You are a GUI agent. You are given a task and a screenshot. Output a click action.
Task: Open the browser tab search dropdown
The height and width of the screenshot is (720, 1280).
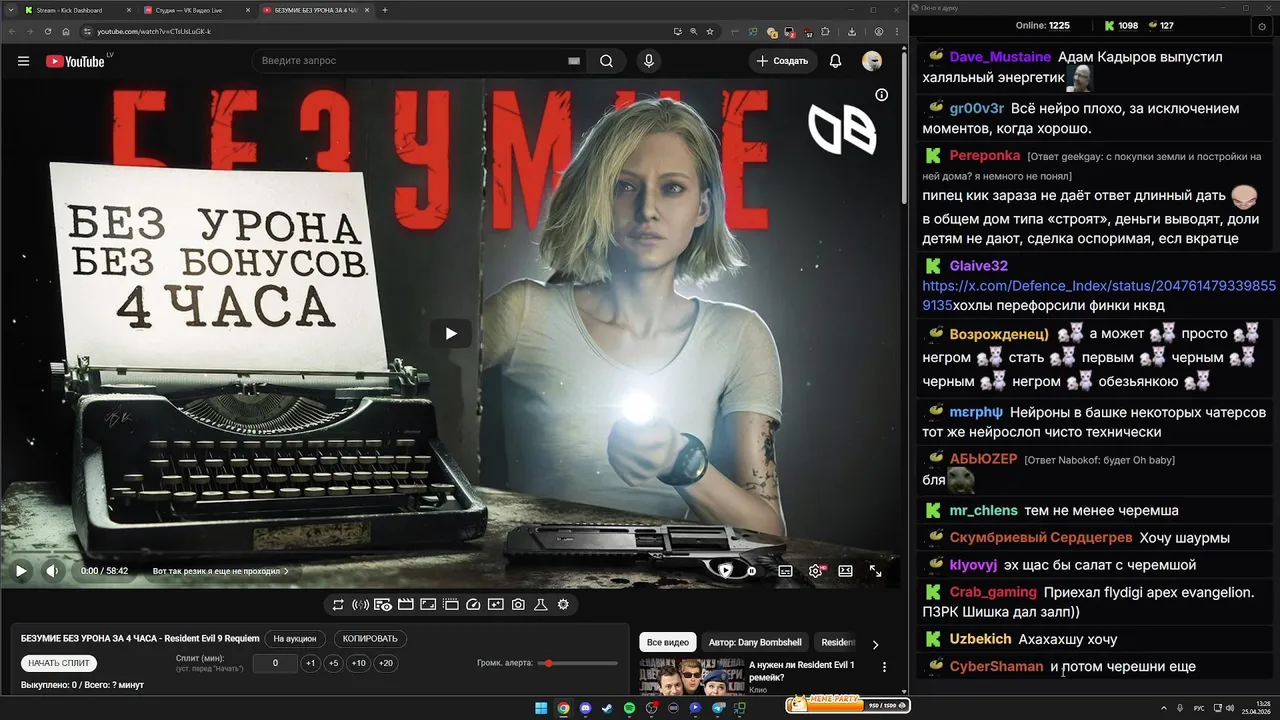coord(9,10)
